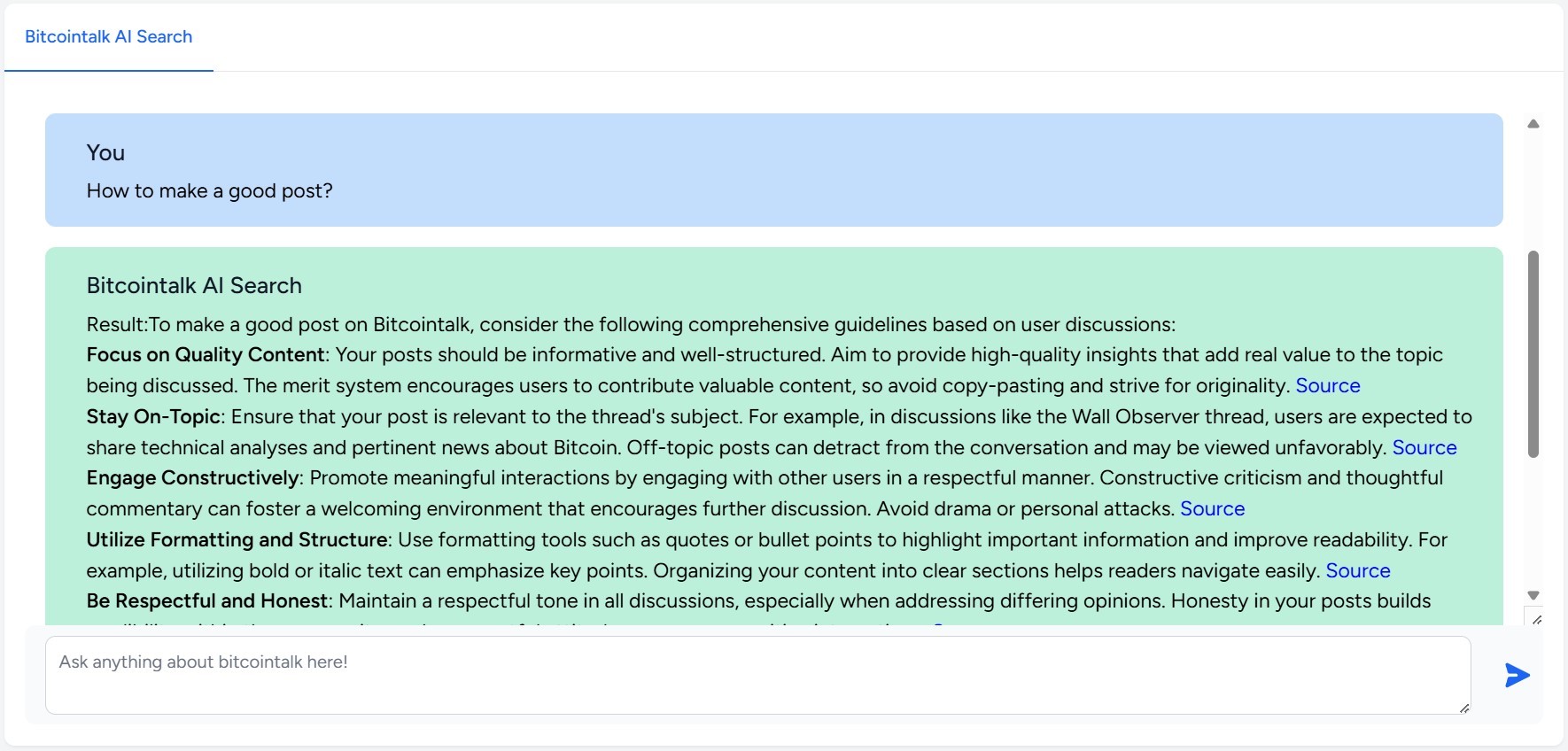Click the bold 'Be Respectful and Honest' heading
Image resolution: width=1568 pixels, height=751 pixels.
[207, 600]
